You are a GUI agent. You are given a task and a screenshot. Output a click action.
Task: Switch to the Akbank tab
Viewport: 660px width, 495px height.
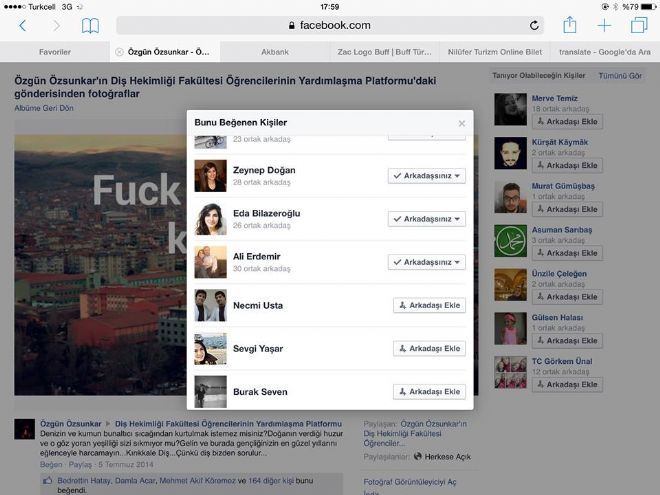pos(275,52)
